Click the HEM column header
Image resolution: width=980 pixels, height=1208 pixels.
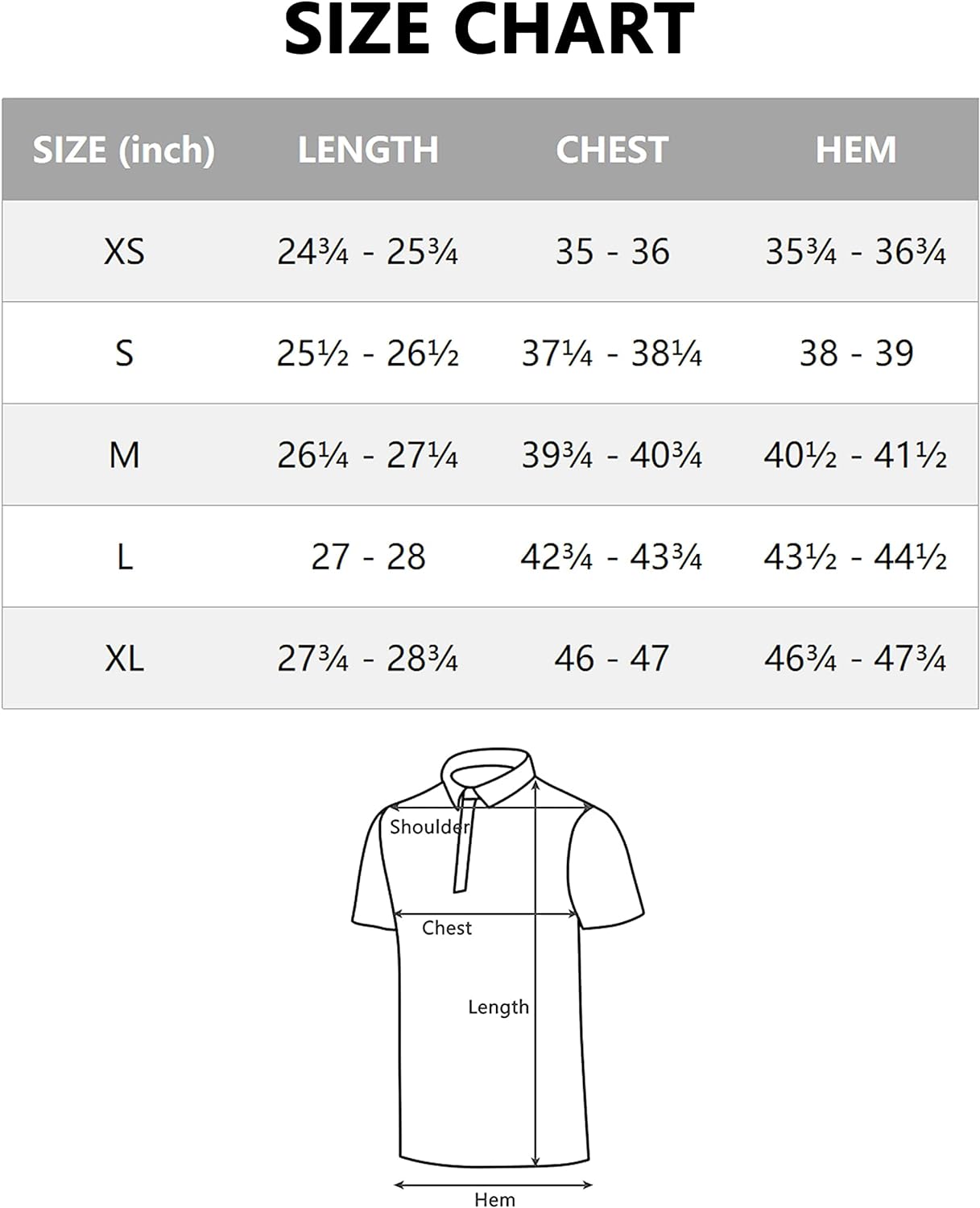[856, 150]
